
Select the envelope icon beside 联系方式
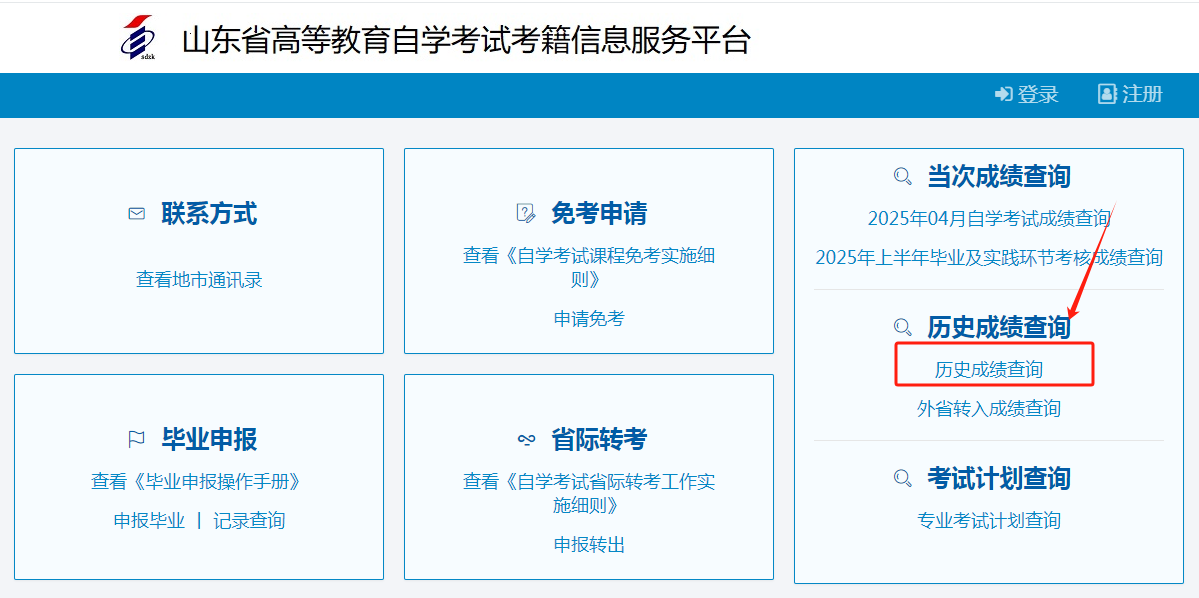(x=136, y=213)
